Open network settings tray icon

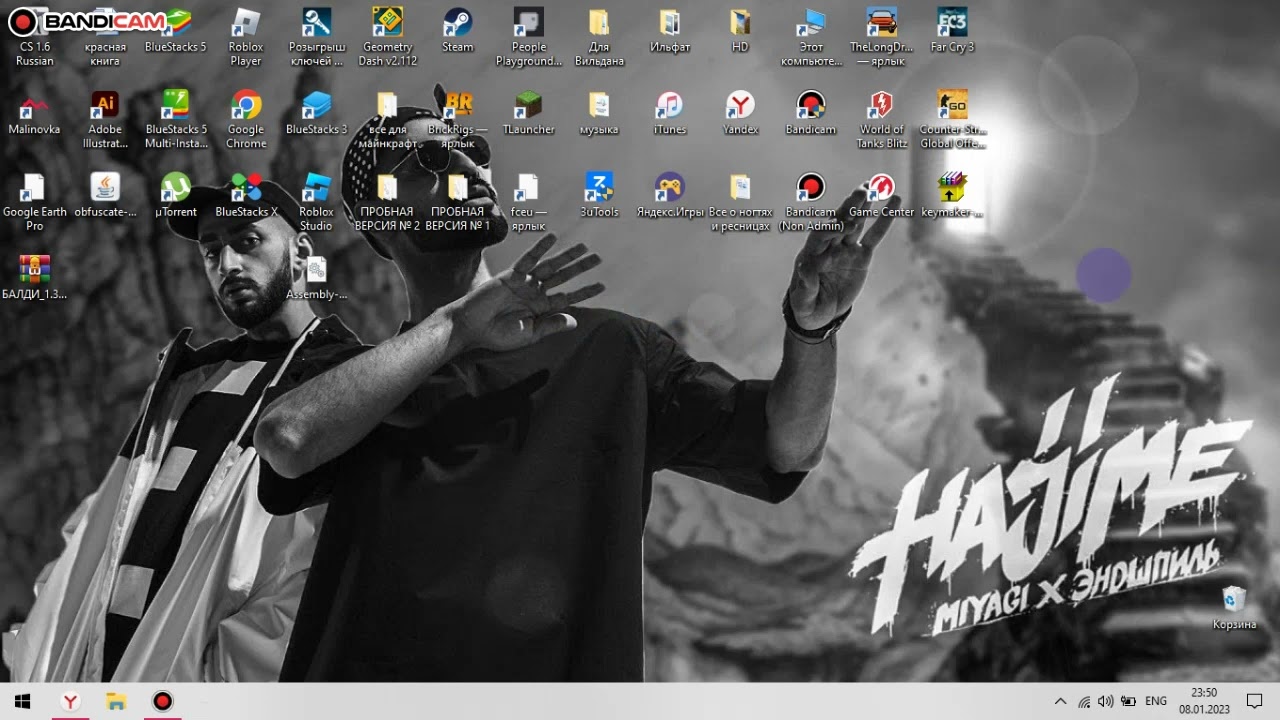click(1084, 701)
